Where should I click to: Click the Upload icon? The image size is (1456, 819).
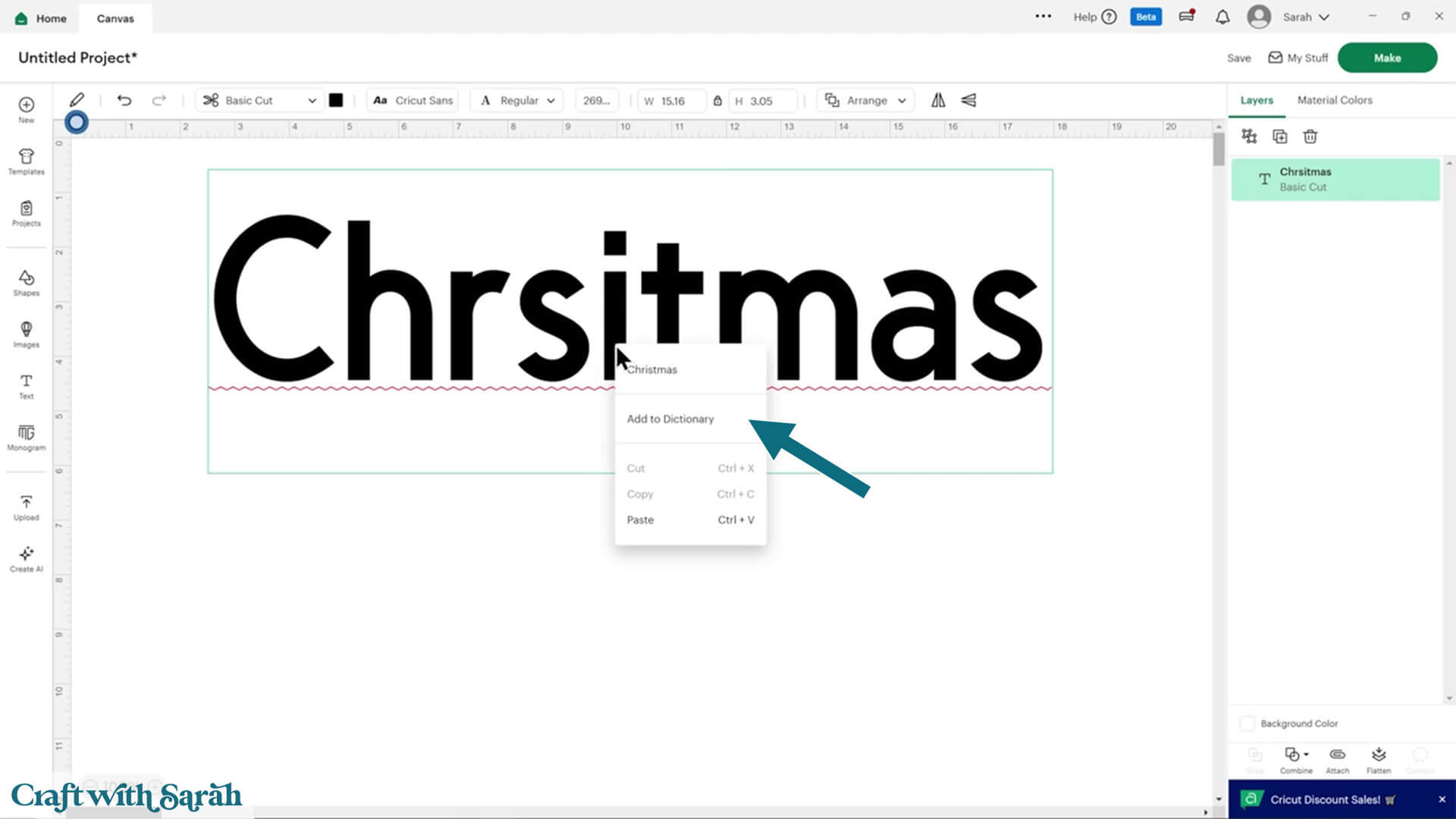click(x=26, y=507)
